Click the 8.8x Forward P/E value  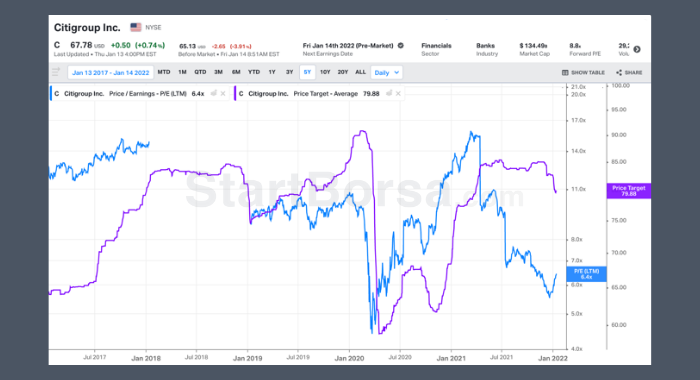pos(575,46)
